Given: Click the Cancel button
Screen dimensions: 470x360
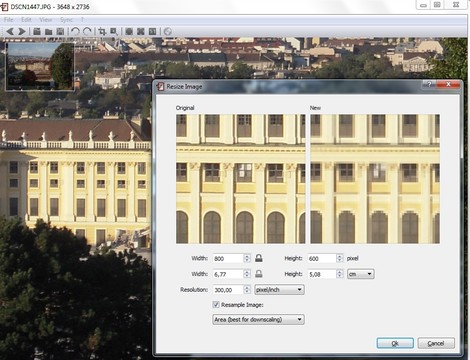Looking at the screenshot, I should point(436,343).
